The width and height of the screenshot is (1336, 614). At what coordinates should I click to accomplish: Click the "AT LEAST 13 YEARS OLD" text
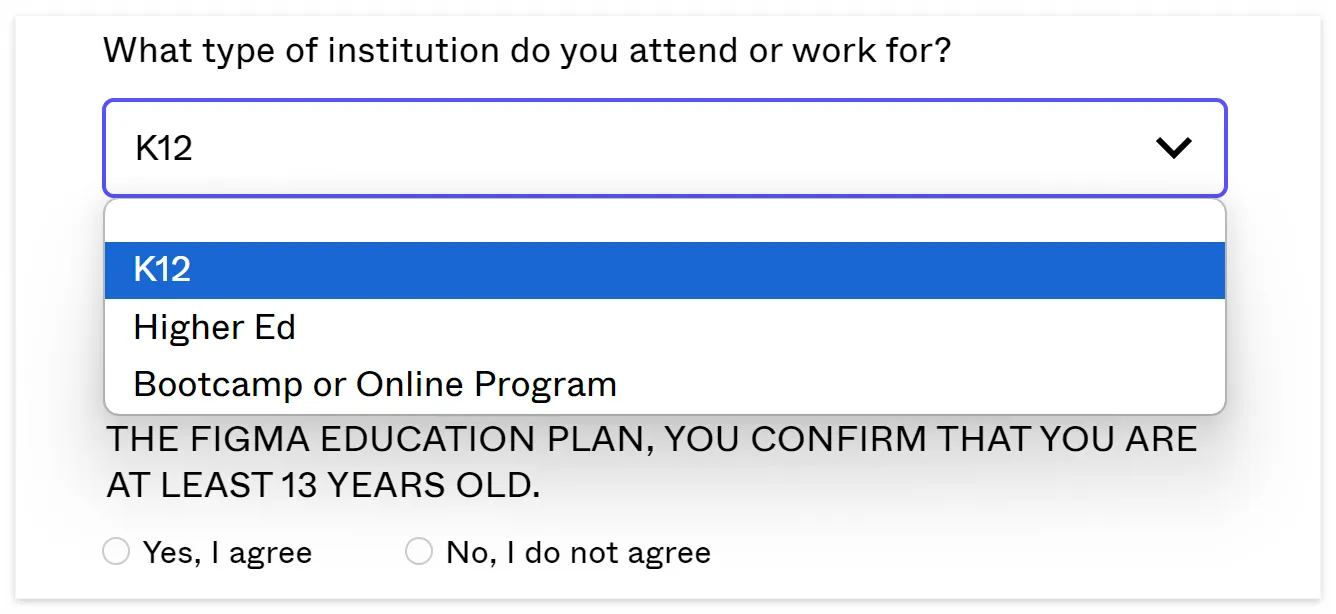click(x=323, y=486)
